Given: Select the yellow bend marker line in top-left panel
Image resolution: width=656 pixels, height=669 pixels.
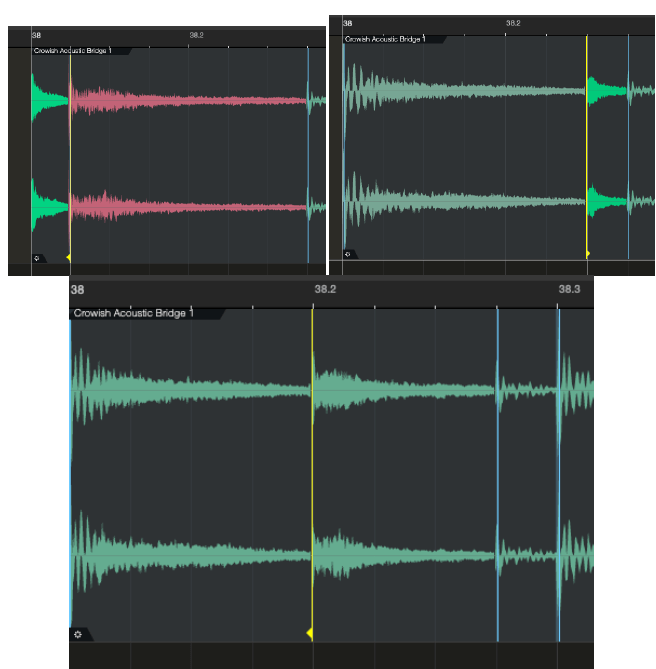Looking at the screenshot, I should (x=70, y=150).
